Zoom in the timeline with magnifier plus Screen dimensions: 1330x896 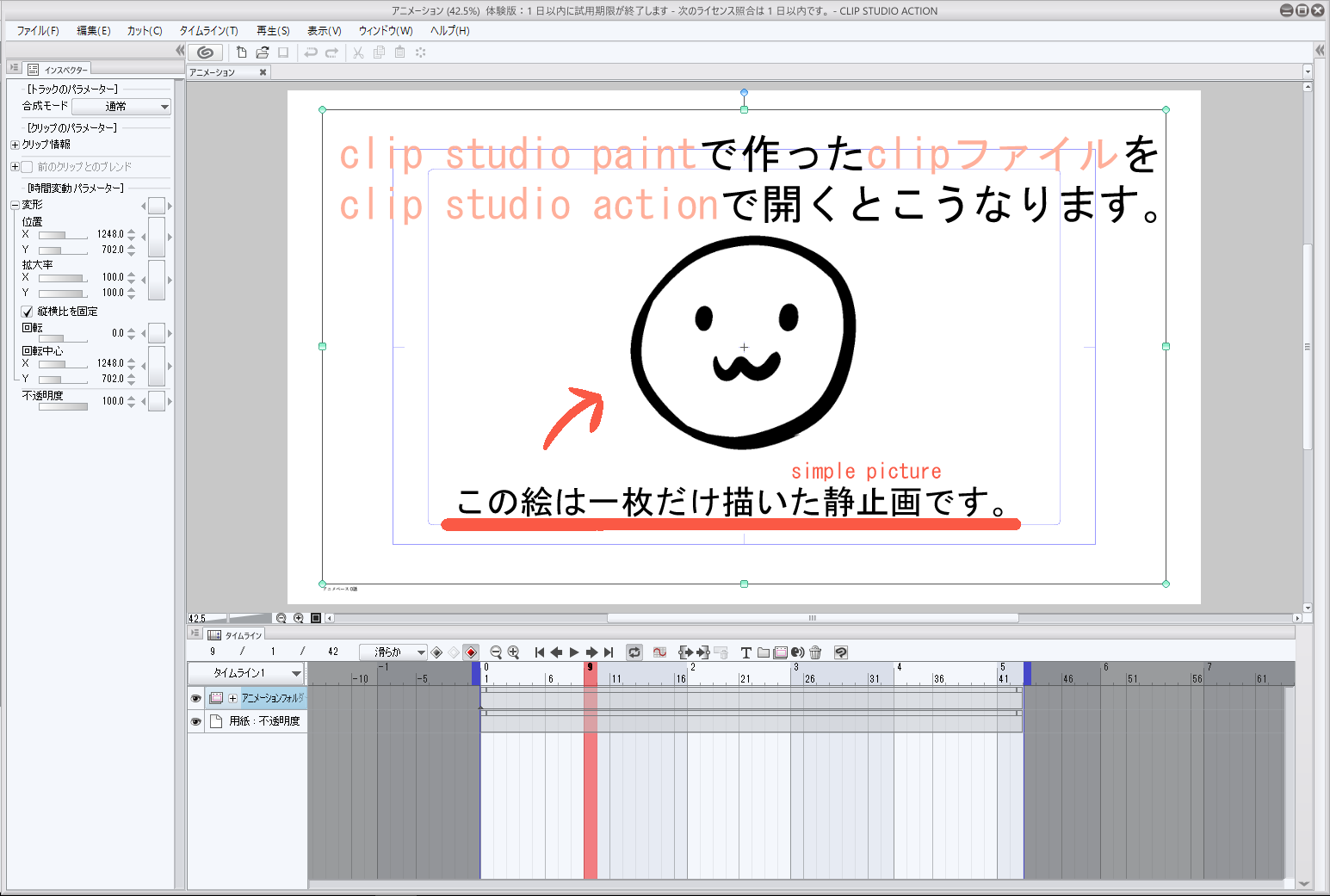[x=514, y=652]
